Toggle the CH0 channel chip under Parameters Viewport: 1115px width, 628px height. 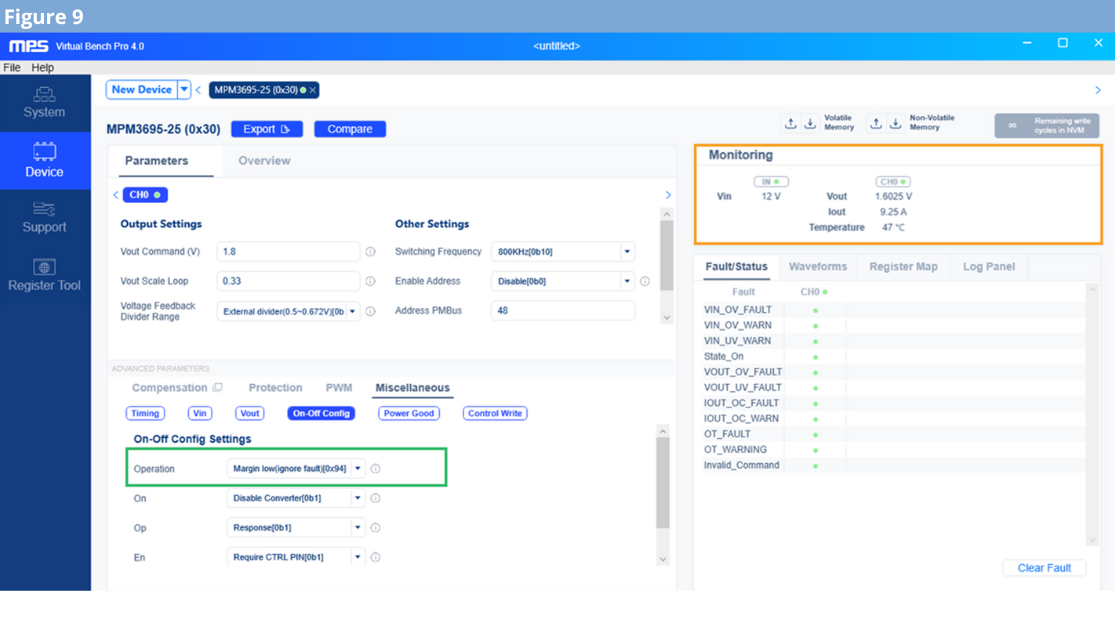[x=145, y=195]
